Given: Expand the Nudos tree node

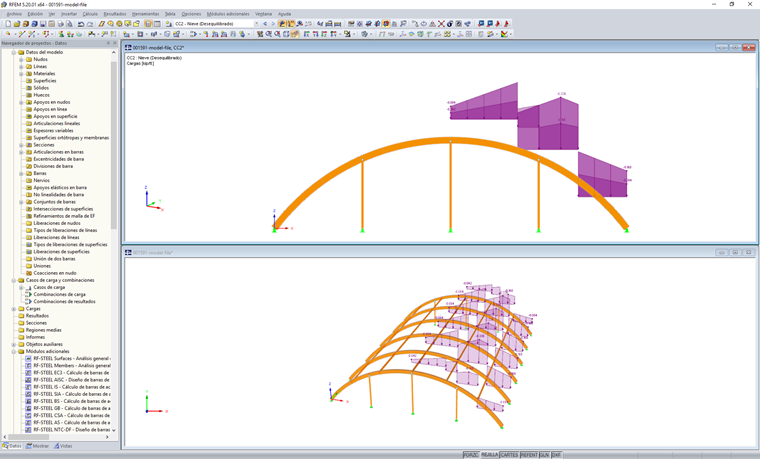Looking at the screenshot, I should (x=21, y=59).
